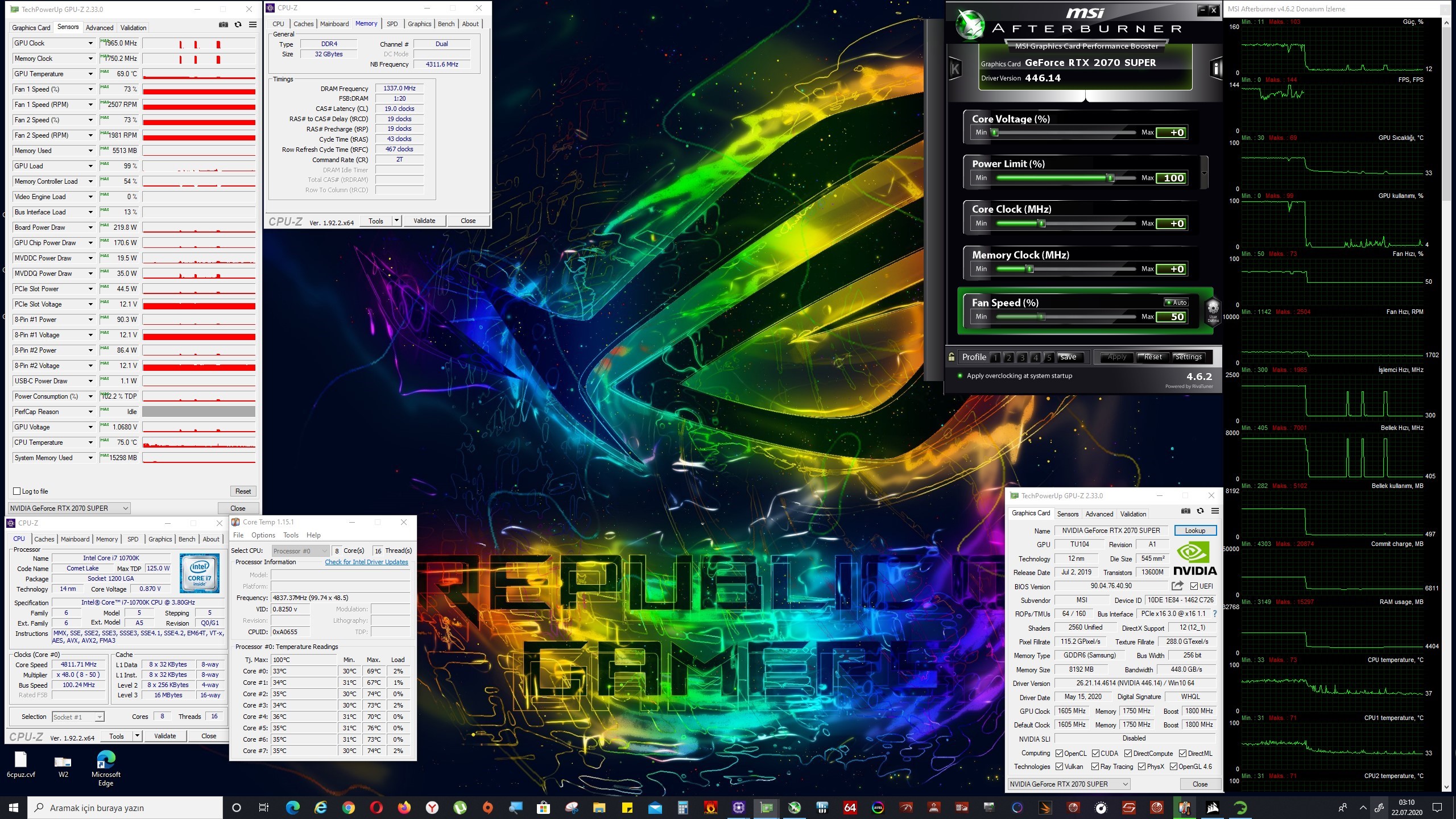This screenshot has height=819, width=1456.
Task: Click refresh icon in GPU-Z Graphics Card window
Action: pyautogui.click(x=1200, y=511)
